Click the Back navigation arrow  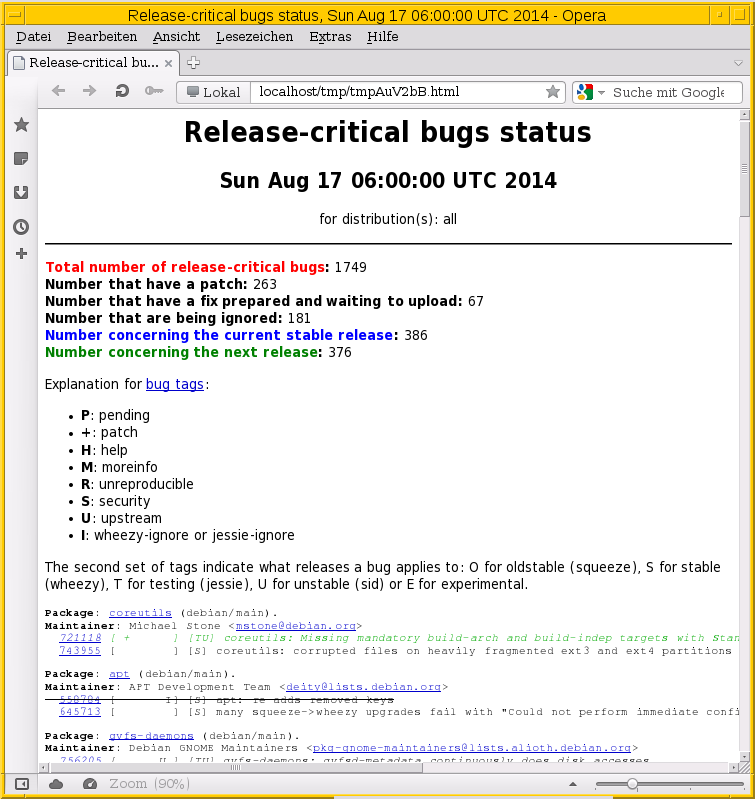pos(58,91)
